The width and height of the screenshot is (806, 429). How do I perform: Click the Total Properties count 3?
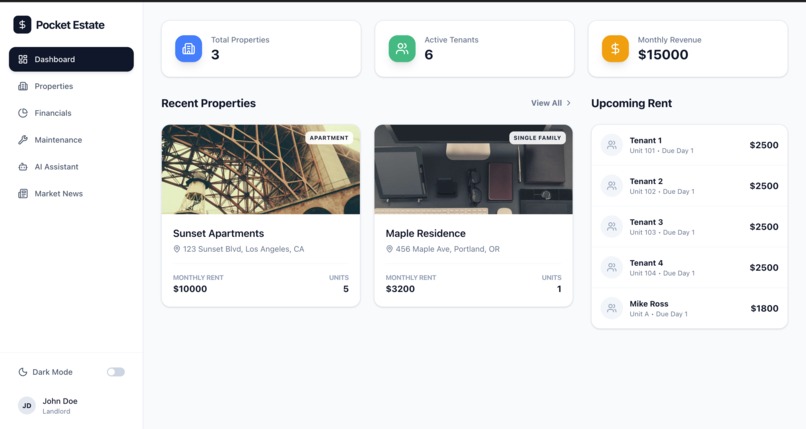tap(215, 54)
